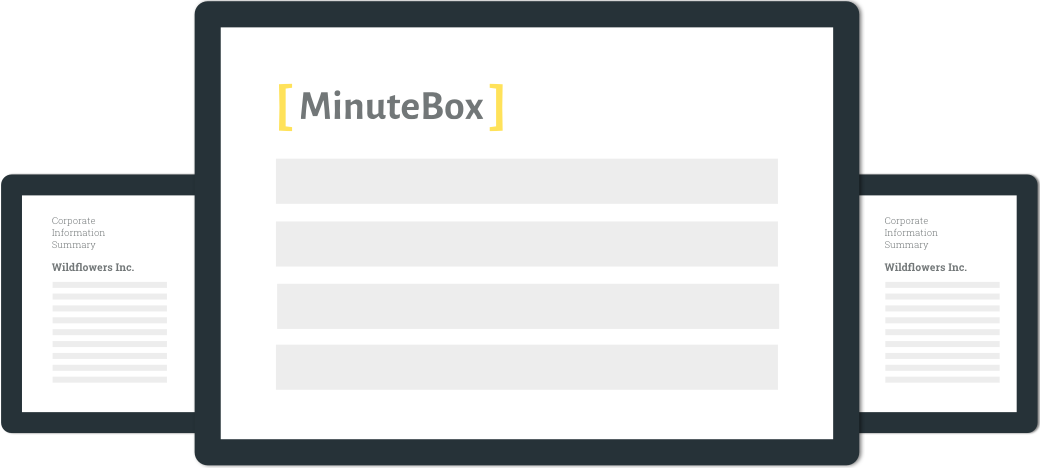Select the first gray placeholder bar in center screen
This screenshot has height=468, width=1040.
[527, 181]
